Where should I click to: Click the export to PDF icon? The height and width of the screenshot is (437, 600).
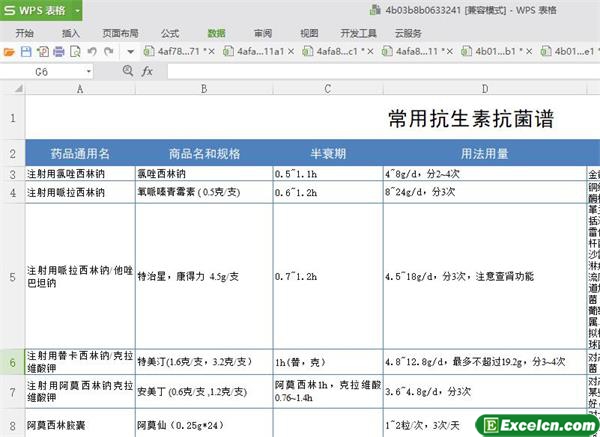[x=42, y=51]
